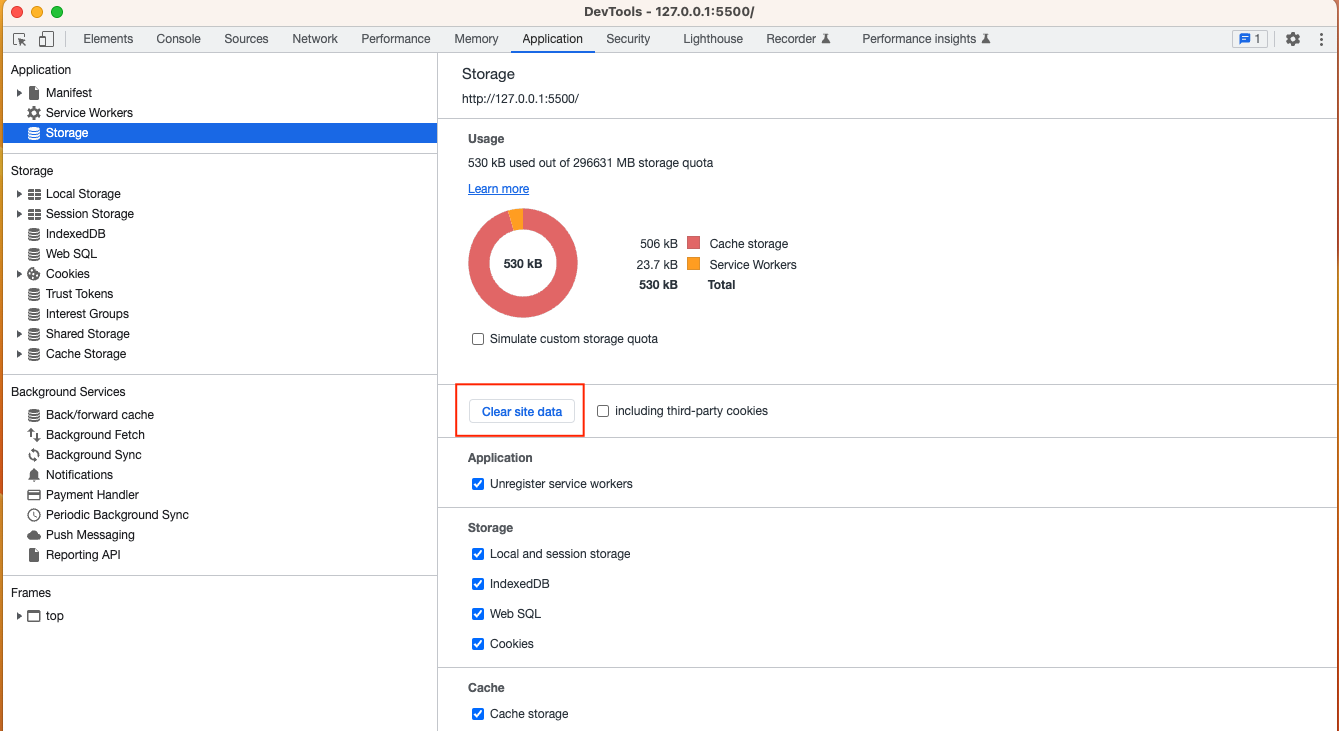This screenshot has height=731, width=1339.
Task: Toggle the device toolbar icon
Action: (46, 39)
